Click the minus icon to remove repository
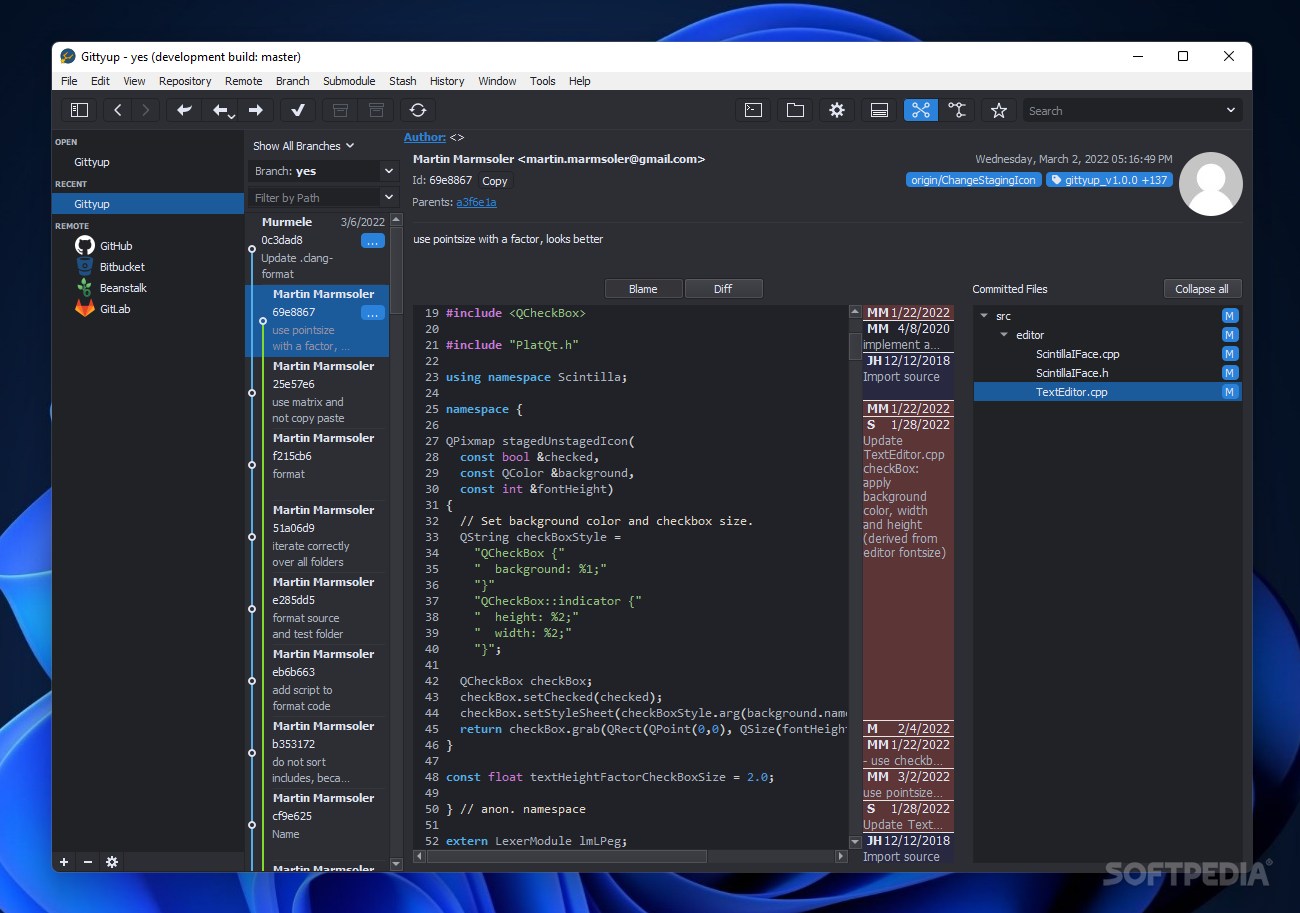The image size is (1300, 913). [x=87, y=862]
